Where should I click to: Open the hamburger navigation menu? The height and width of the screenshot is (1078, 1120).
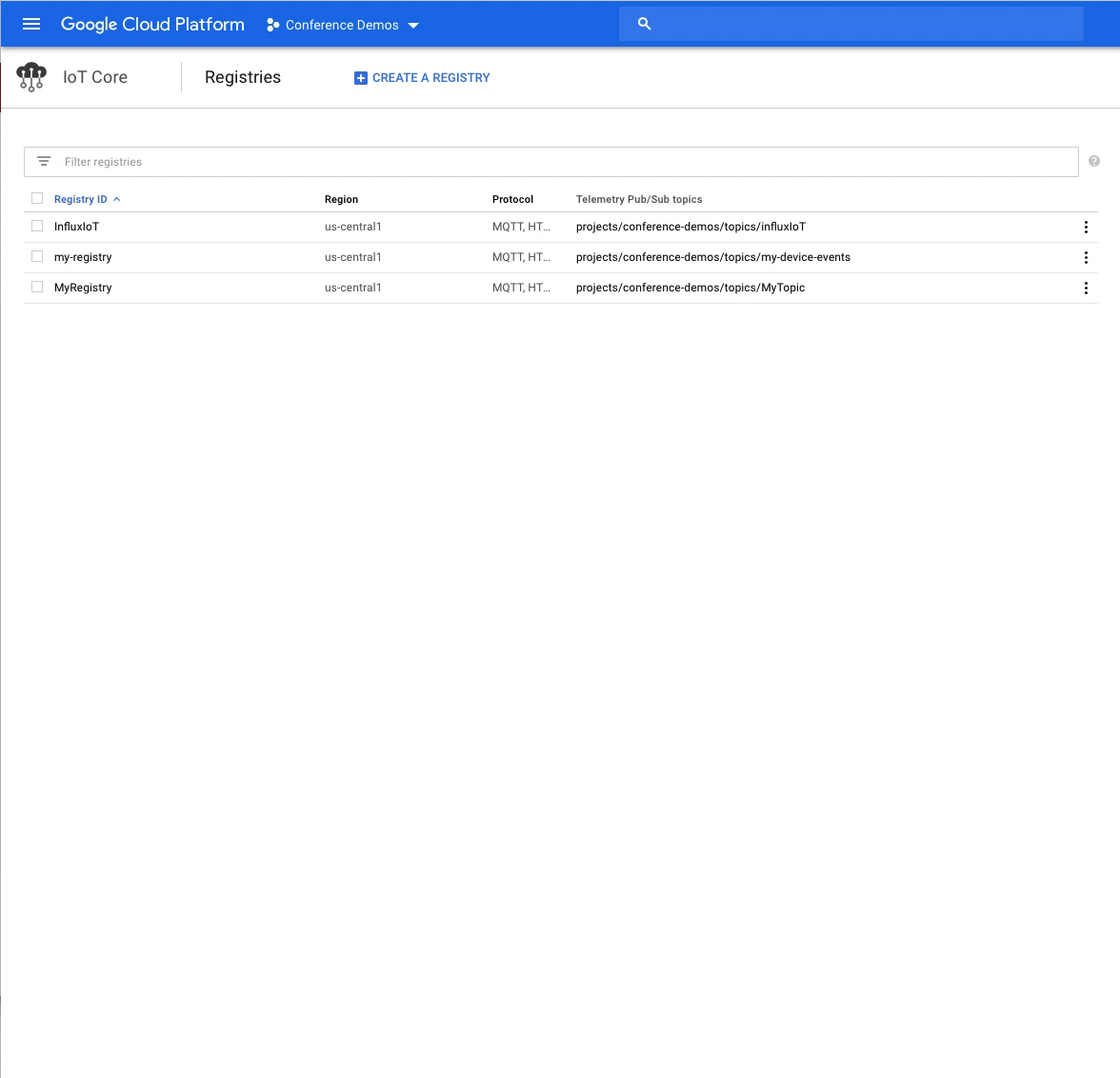[31, 24]
